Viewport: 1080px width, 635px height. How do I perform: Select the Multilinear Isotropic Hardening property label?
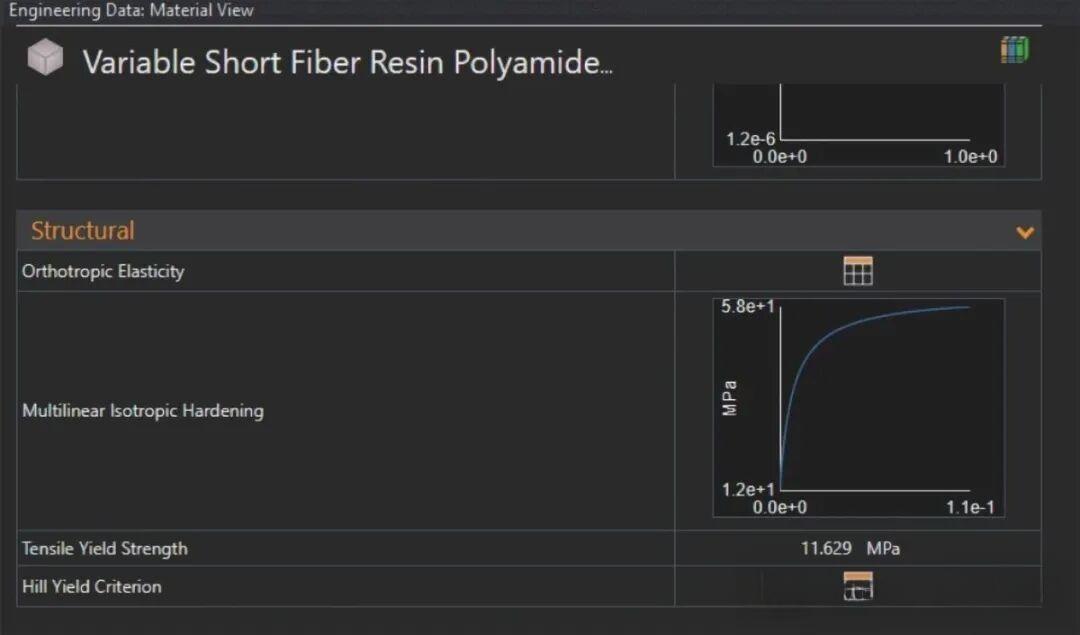point(143,411)
